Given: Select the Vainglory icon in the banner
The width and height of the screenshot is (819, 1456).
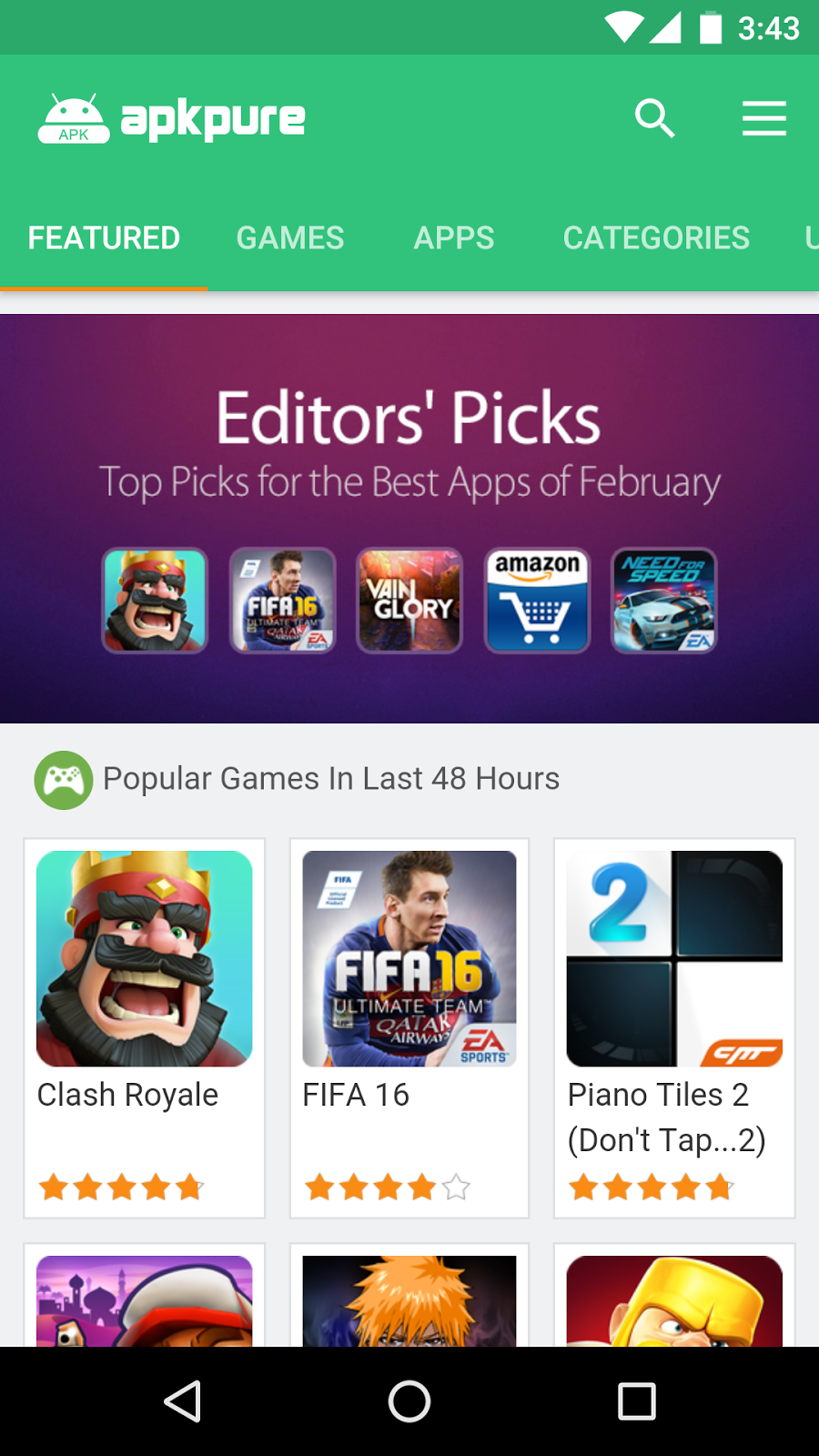Looking at the screenshot, I should click(409, 601).
